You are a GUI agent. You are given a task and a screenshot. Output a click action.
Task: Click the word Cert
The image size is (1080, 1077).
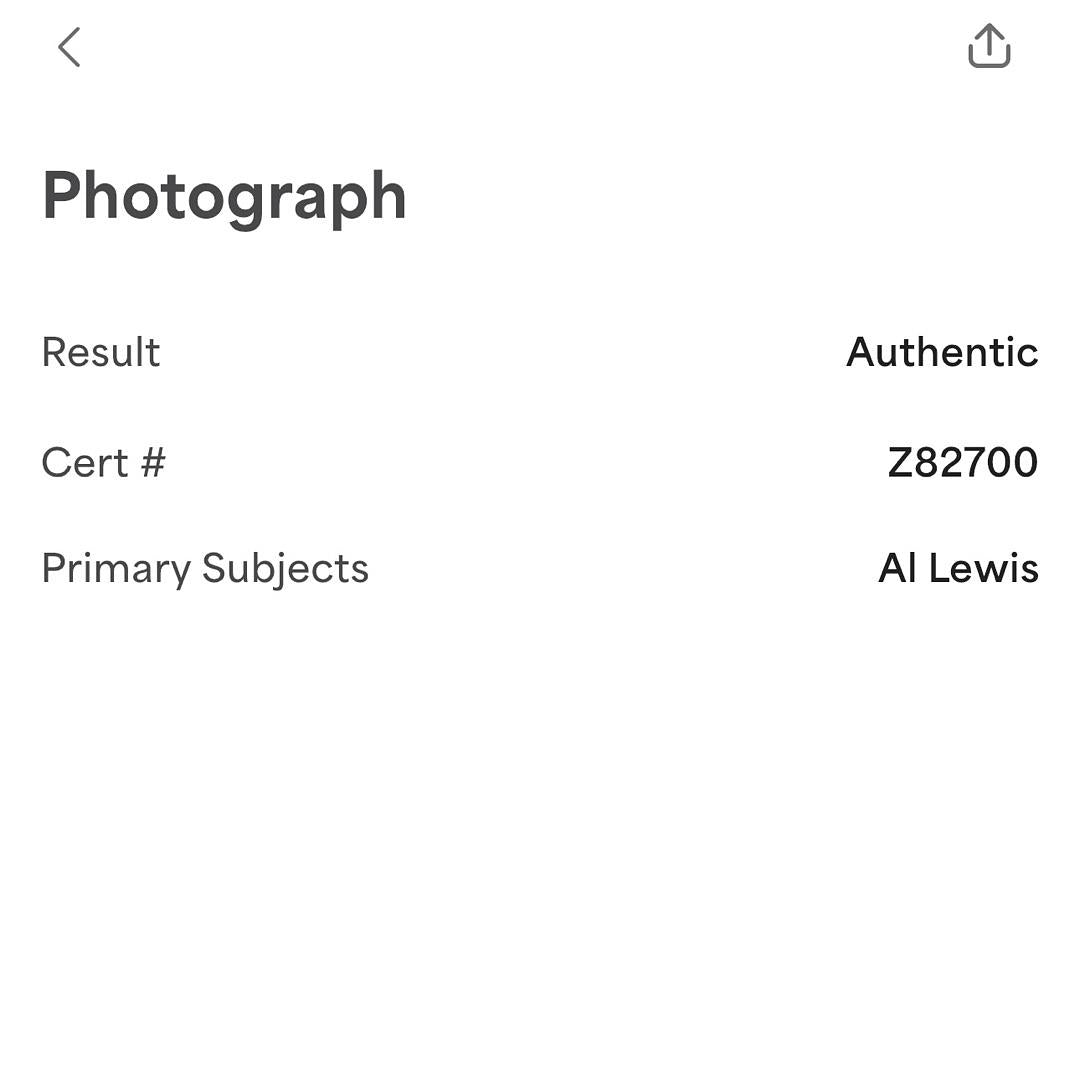tap(85, 462)
